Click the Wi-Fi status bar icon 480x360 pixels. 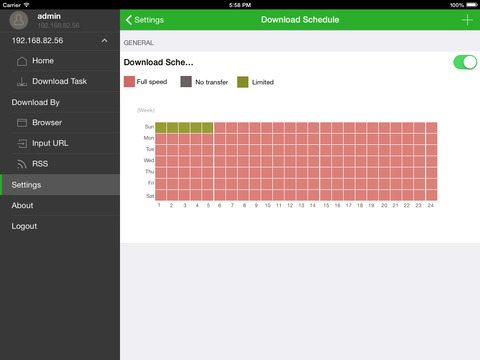[26, 5]
